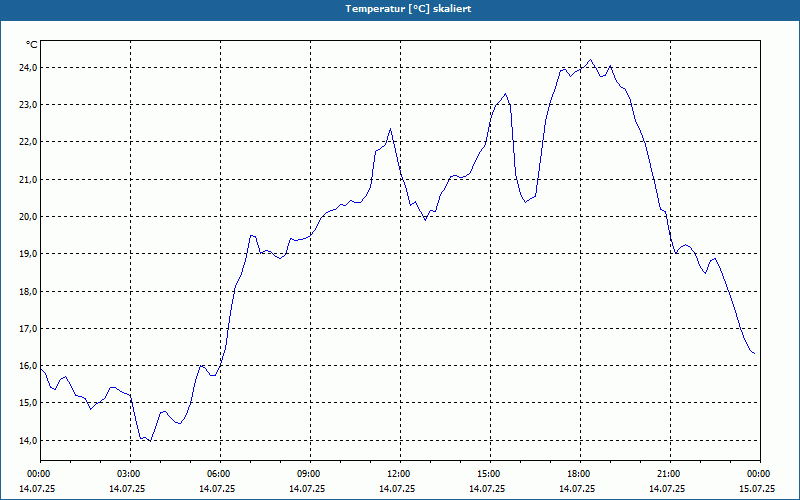Select the 20,0 y-axis label
Image resolution: width=800 pixels, height=500 pixels.
(x=28, y=216)
